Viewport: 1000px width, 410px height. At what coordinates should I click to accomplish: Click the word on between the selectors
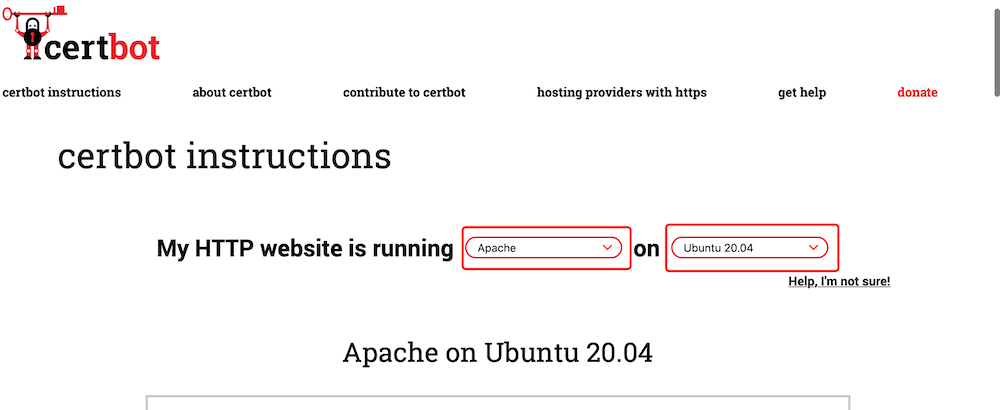tap(647, 249)
